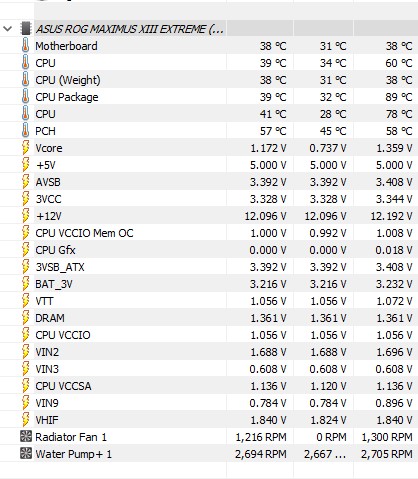Select the PCH sensor label
The width and height of the screenshot is (418, 479).
tap(45, 131)
